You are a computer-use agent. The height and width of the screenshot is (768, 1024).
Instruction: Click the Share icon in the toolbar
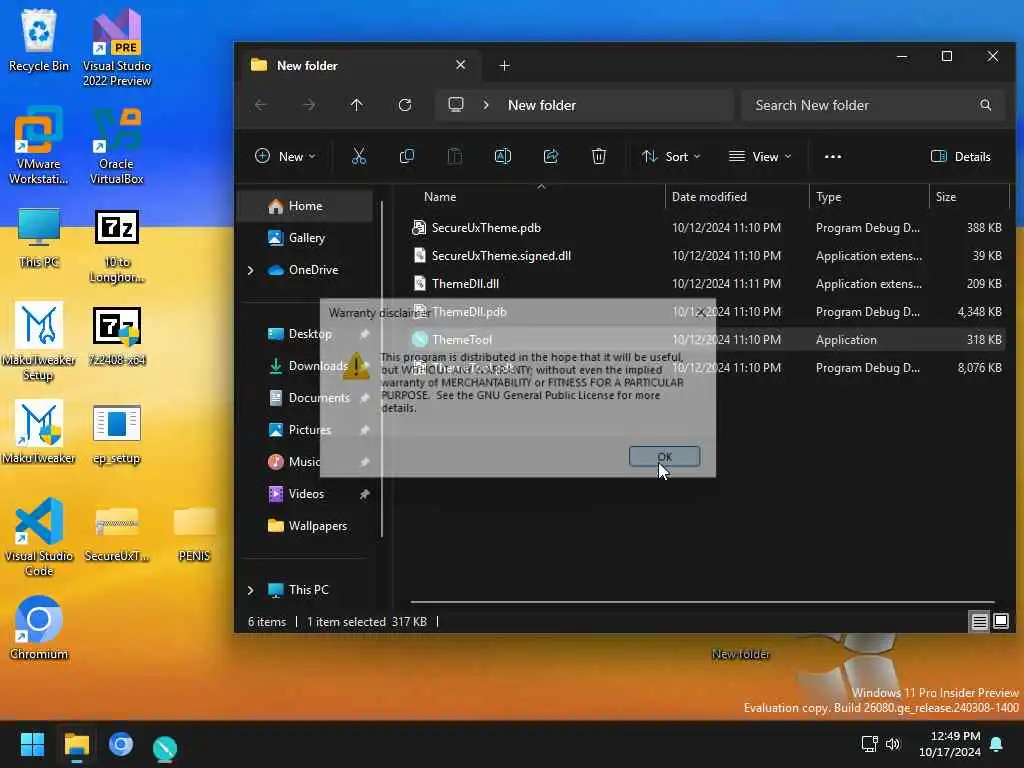point(551,156)
